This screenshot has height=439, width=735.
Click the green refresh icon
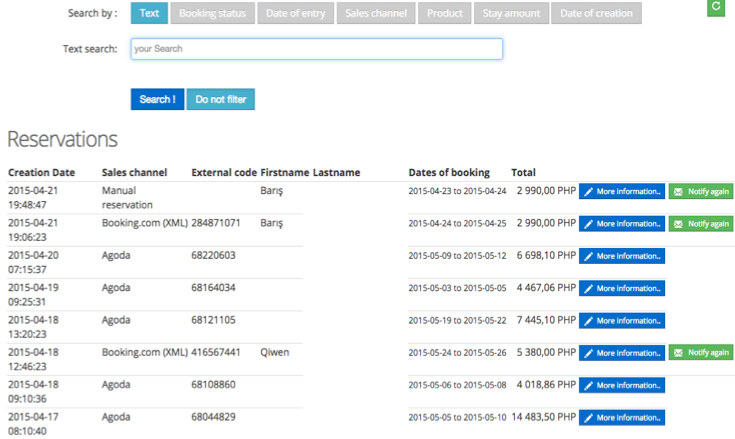715,7
